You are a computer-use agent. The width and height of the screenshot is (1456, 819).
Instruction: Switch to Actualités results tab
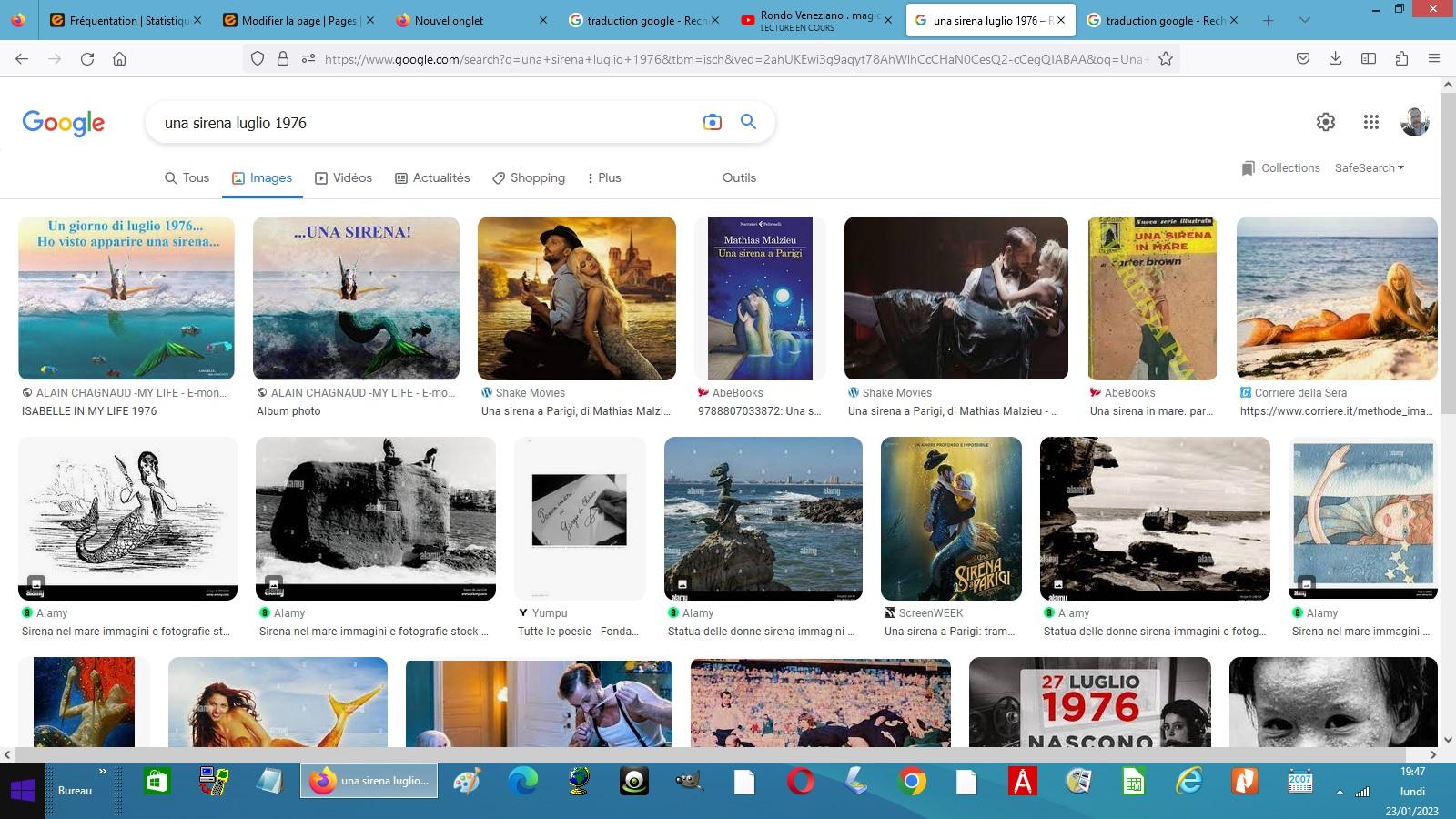(432, 177)
